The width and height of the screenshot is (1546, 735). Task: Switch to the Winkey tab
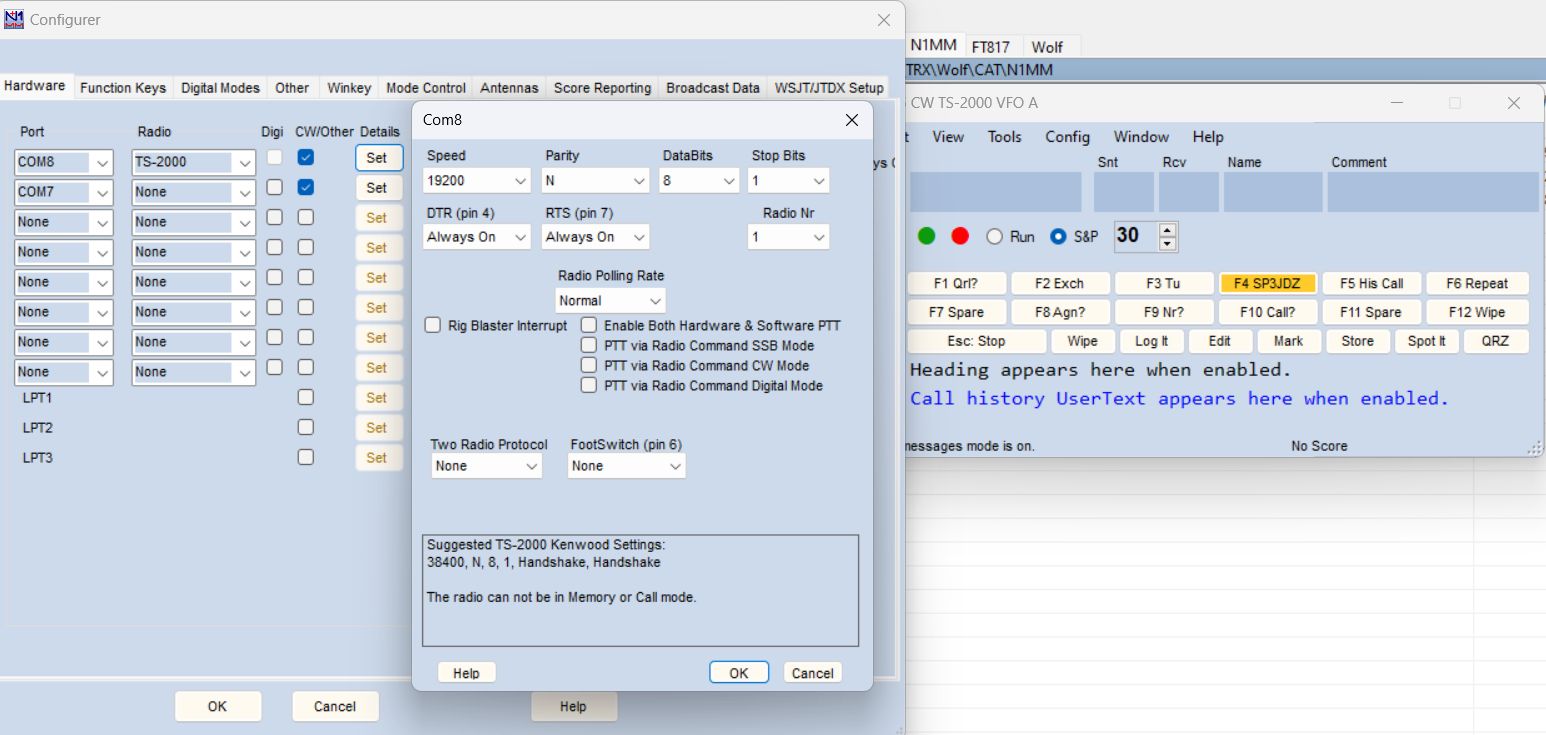(x=349, y=88)
